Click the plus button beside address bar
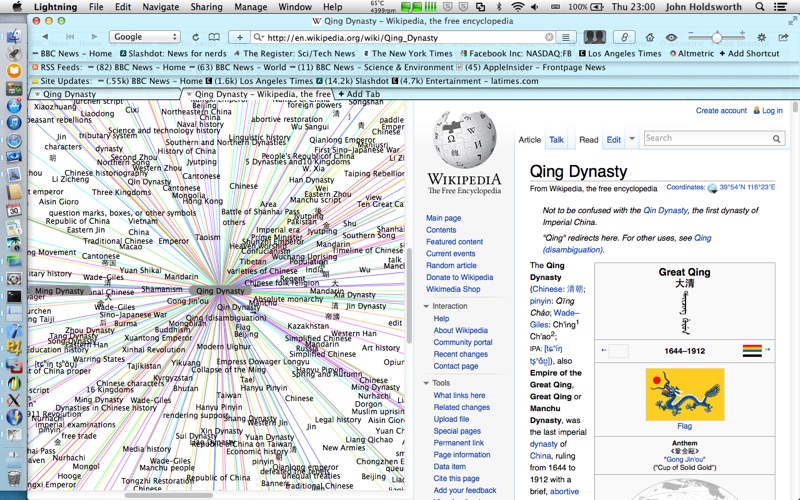This screenshot has height=500, width=800. coord(239,37)
